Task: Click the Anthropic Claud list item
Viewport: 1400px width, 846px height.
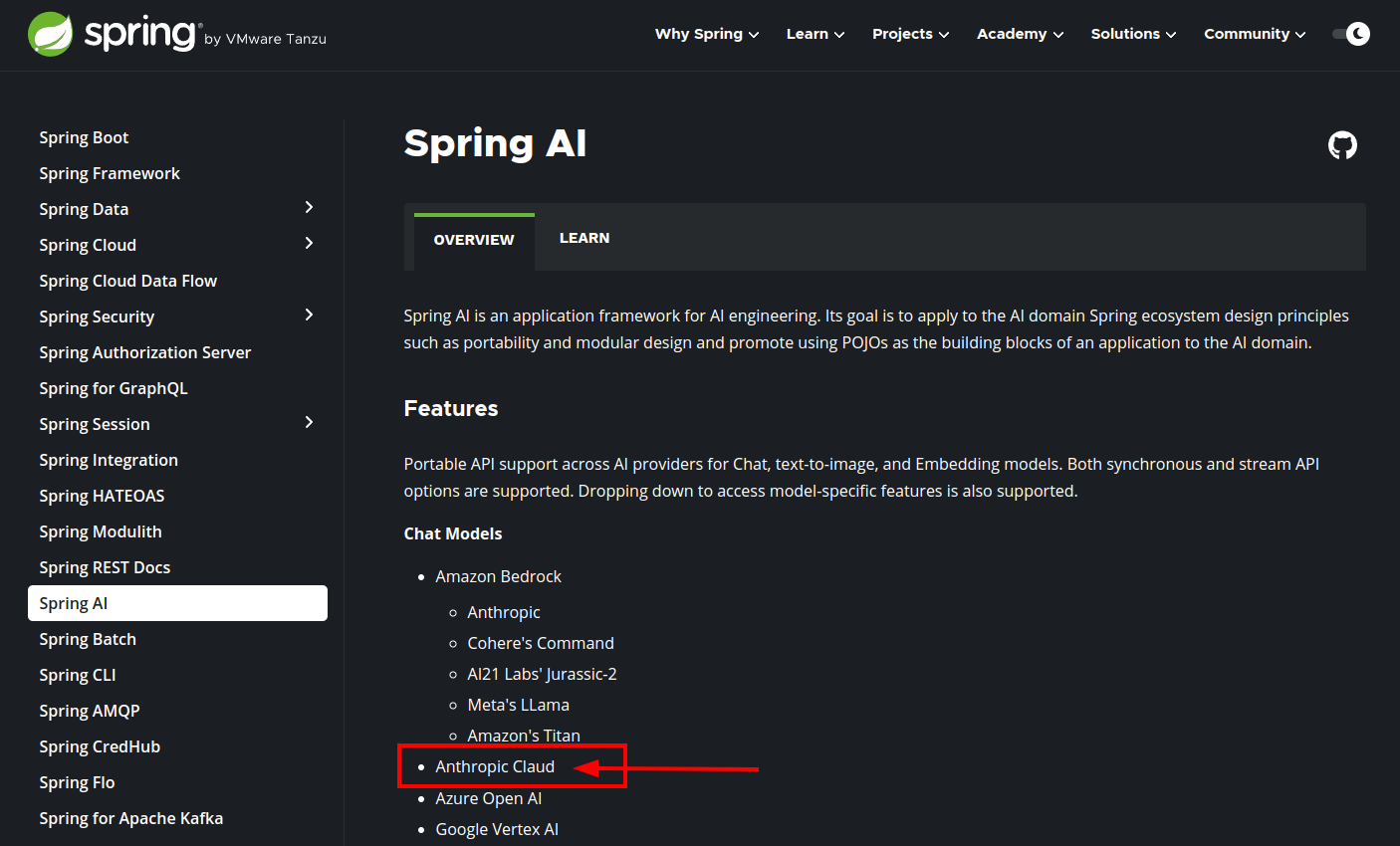Action: click(x=495, y=766)
